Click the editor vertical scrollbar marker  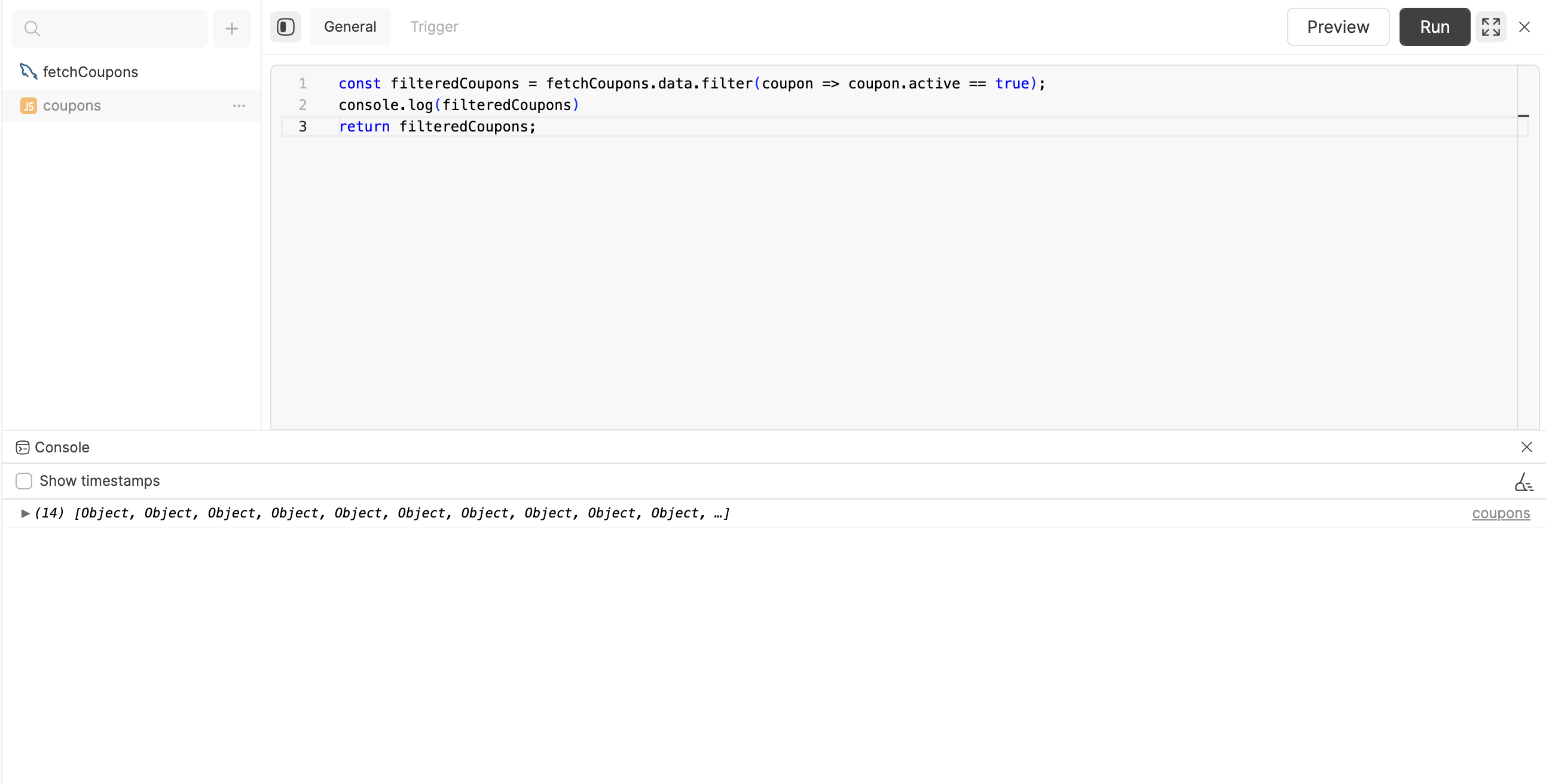1523,116
